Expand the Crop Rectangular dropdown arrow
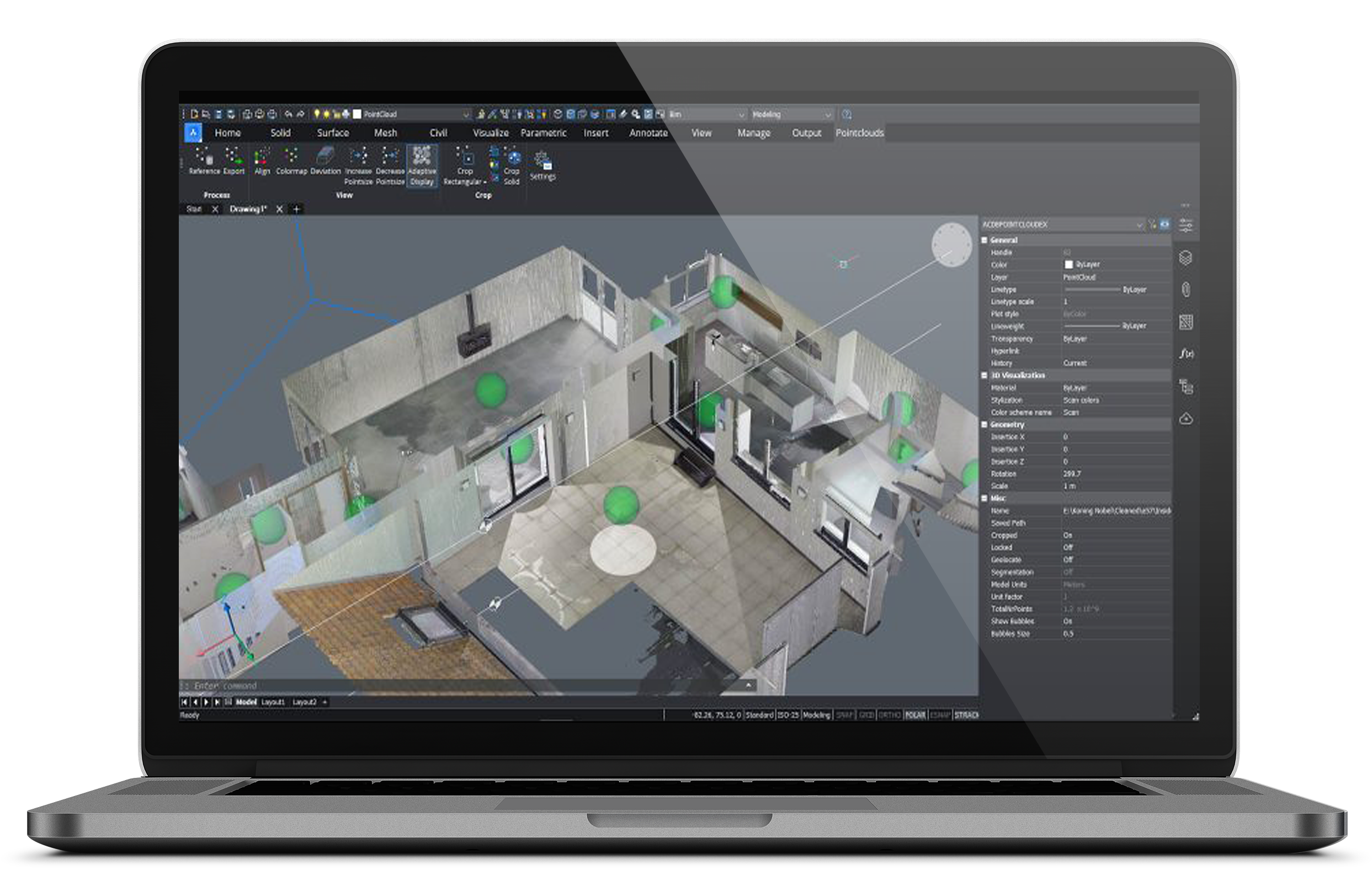The image size is (1372, 886). 485,183
